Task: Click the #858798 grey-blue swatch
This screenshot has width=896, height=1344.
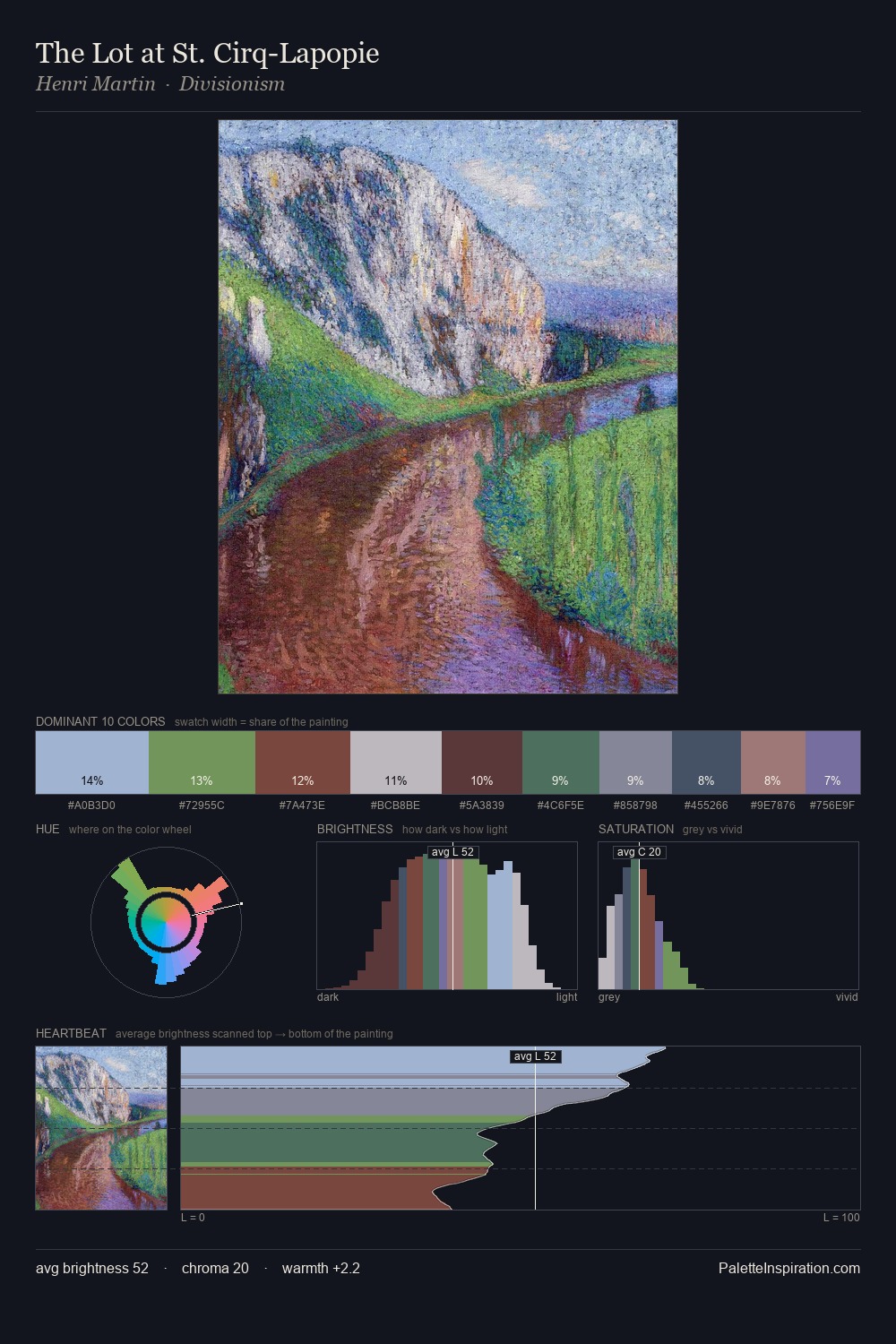Action: pyautogui.click(x=635, y=762)
